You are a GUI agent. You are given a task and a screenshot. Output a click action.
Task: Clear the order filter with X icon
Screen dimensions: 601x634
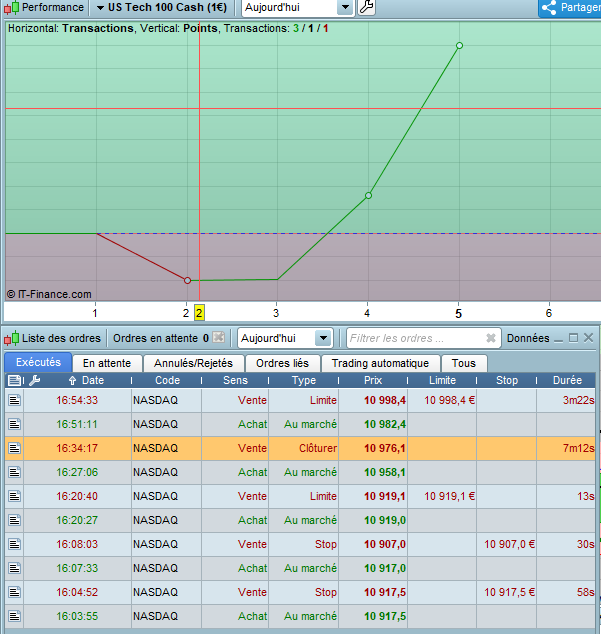pyautogui.click(x=491, y=338)
